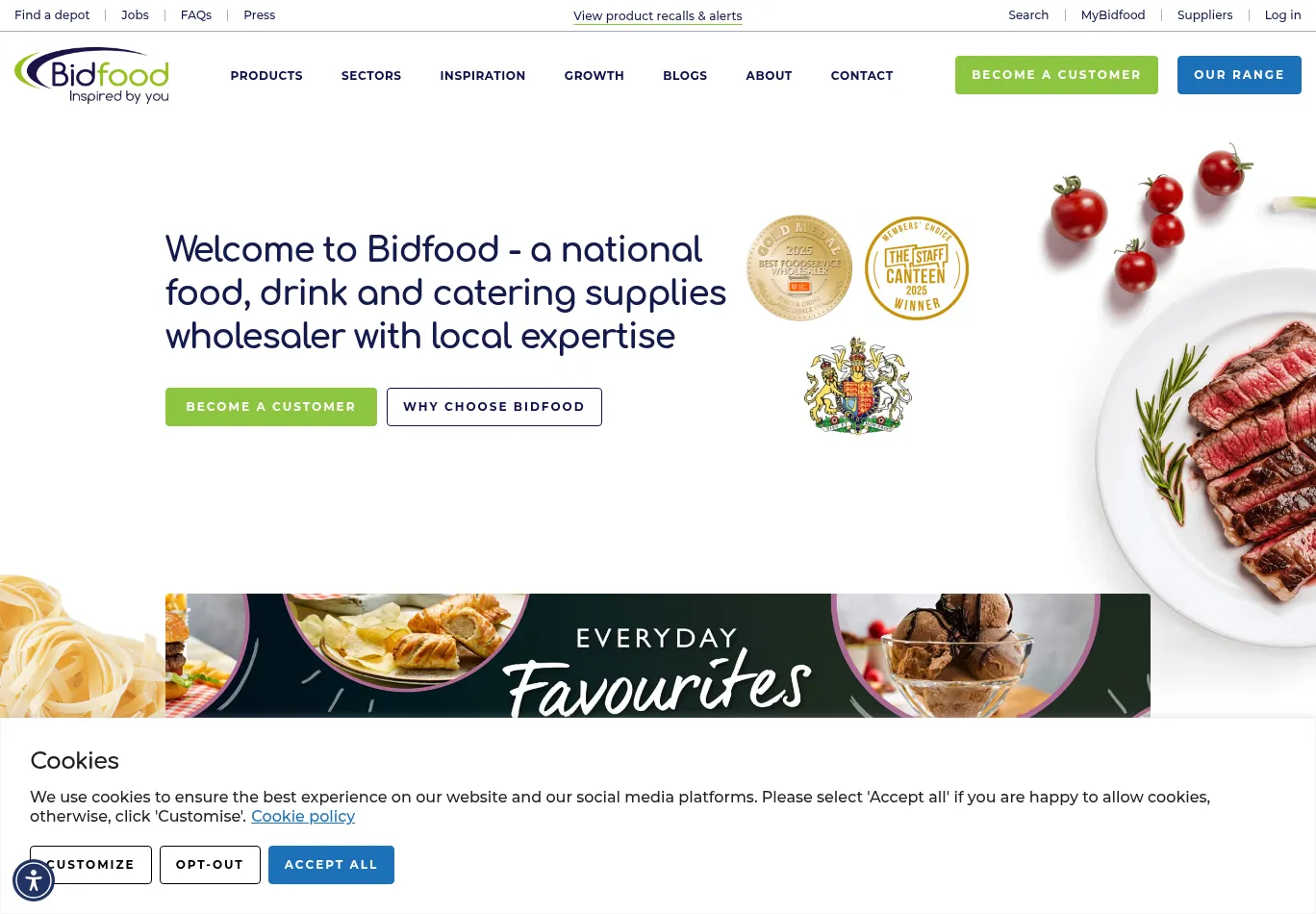Accept all cookies
Viewport: 1316px width, 914px height.
pos(331,865)
